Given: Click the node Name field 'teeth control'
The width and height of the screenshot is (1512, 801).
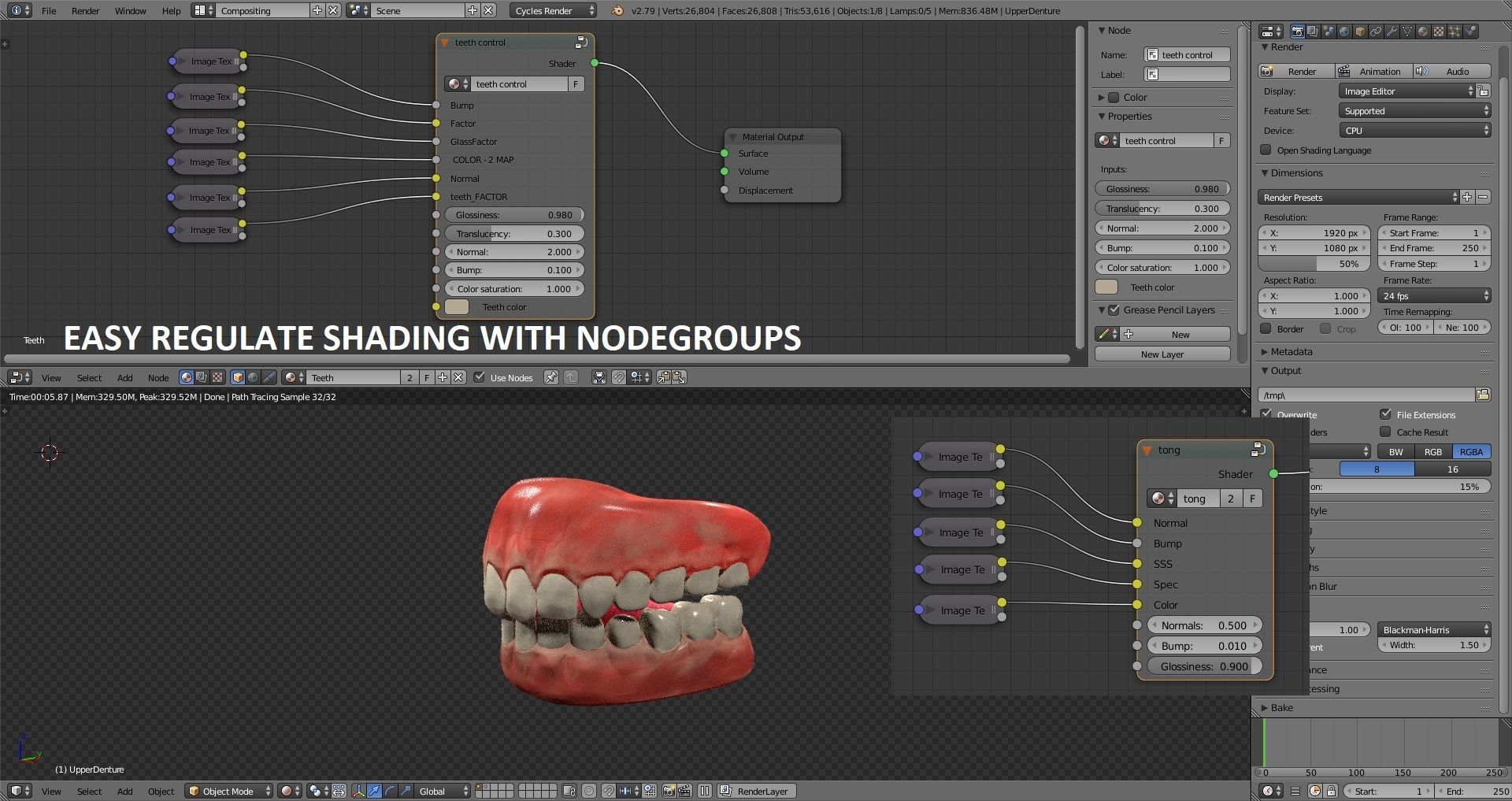Looking at the screenshot, I should [x=1187, y=54].
